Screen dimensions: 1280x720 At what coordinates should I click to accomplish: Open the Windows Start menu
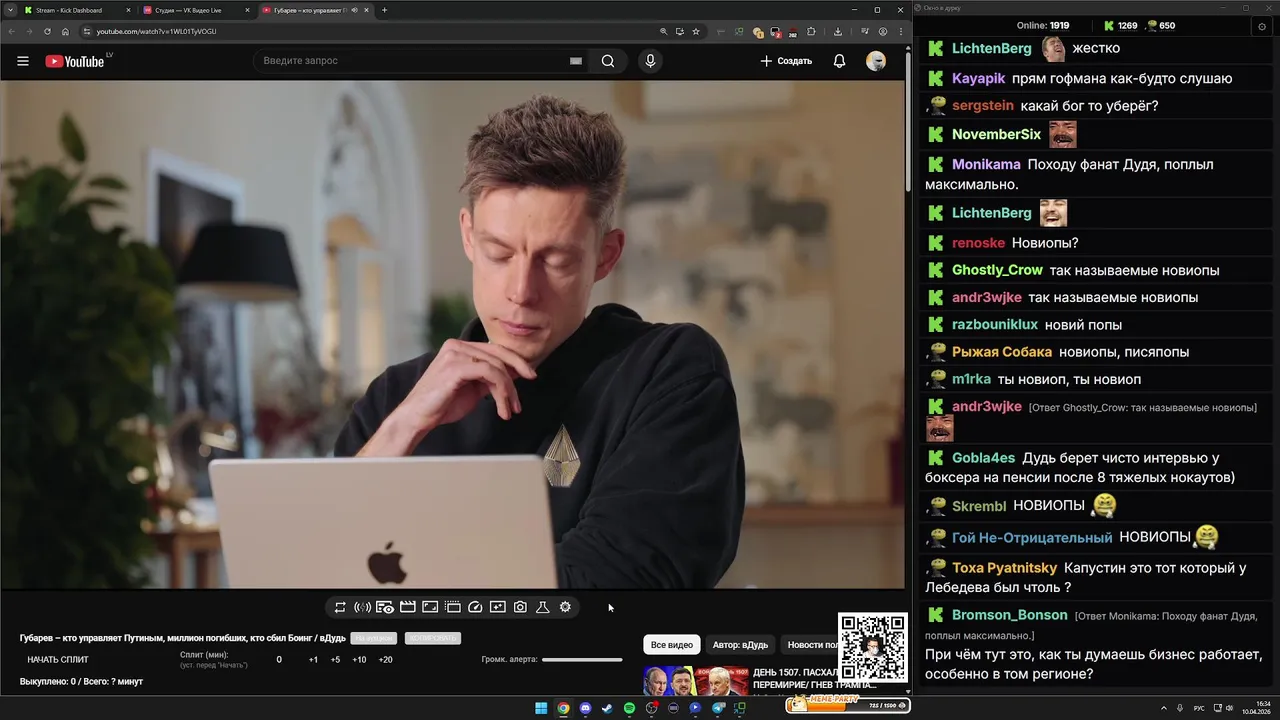coord(541,708)
